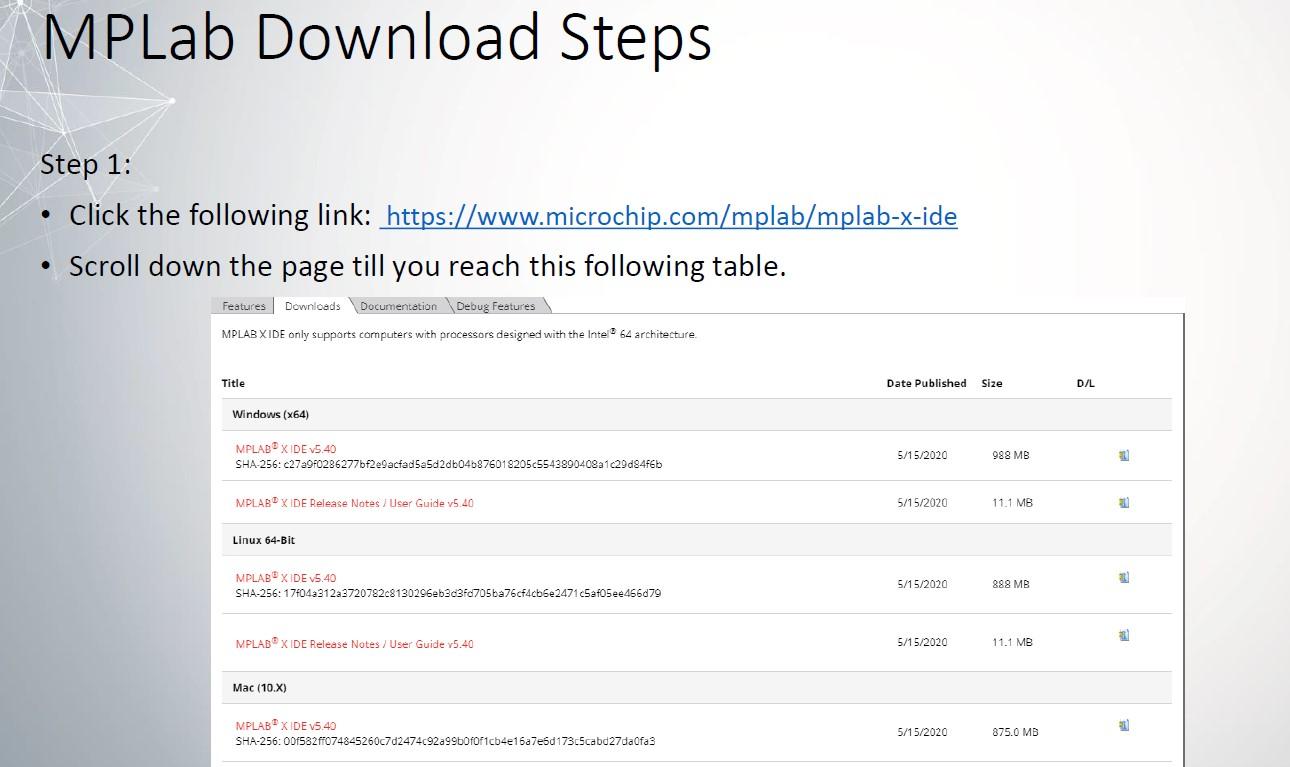Switch to the Debug Features tab

[x=496, y=307]
